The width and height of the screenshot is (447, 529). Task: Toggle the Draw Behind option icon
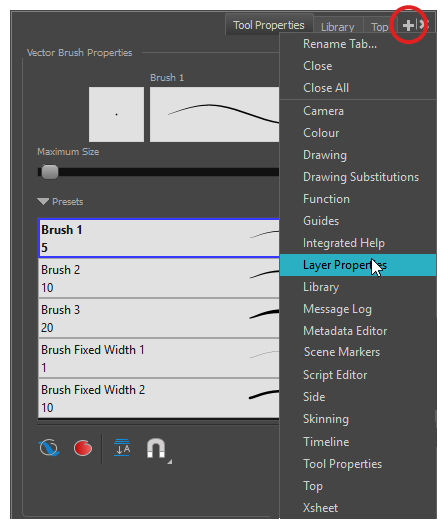[x=50, y=448]
